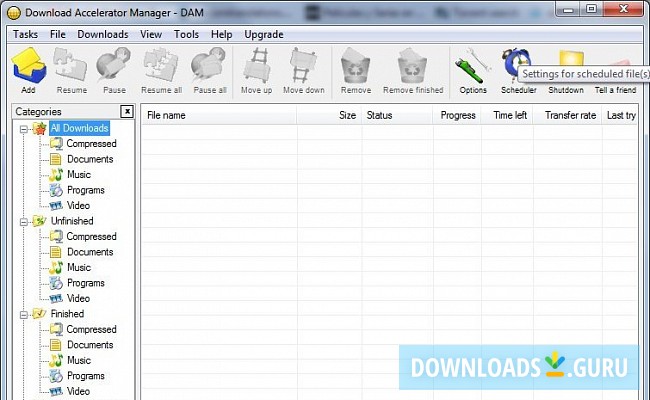Screen dimensions: 650x400
Task: Click the Programs disc icon under All Downloads
Action: click(x=56, y=190)
